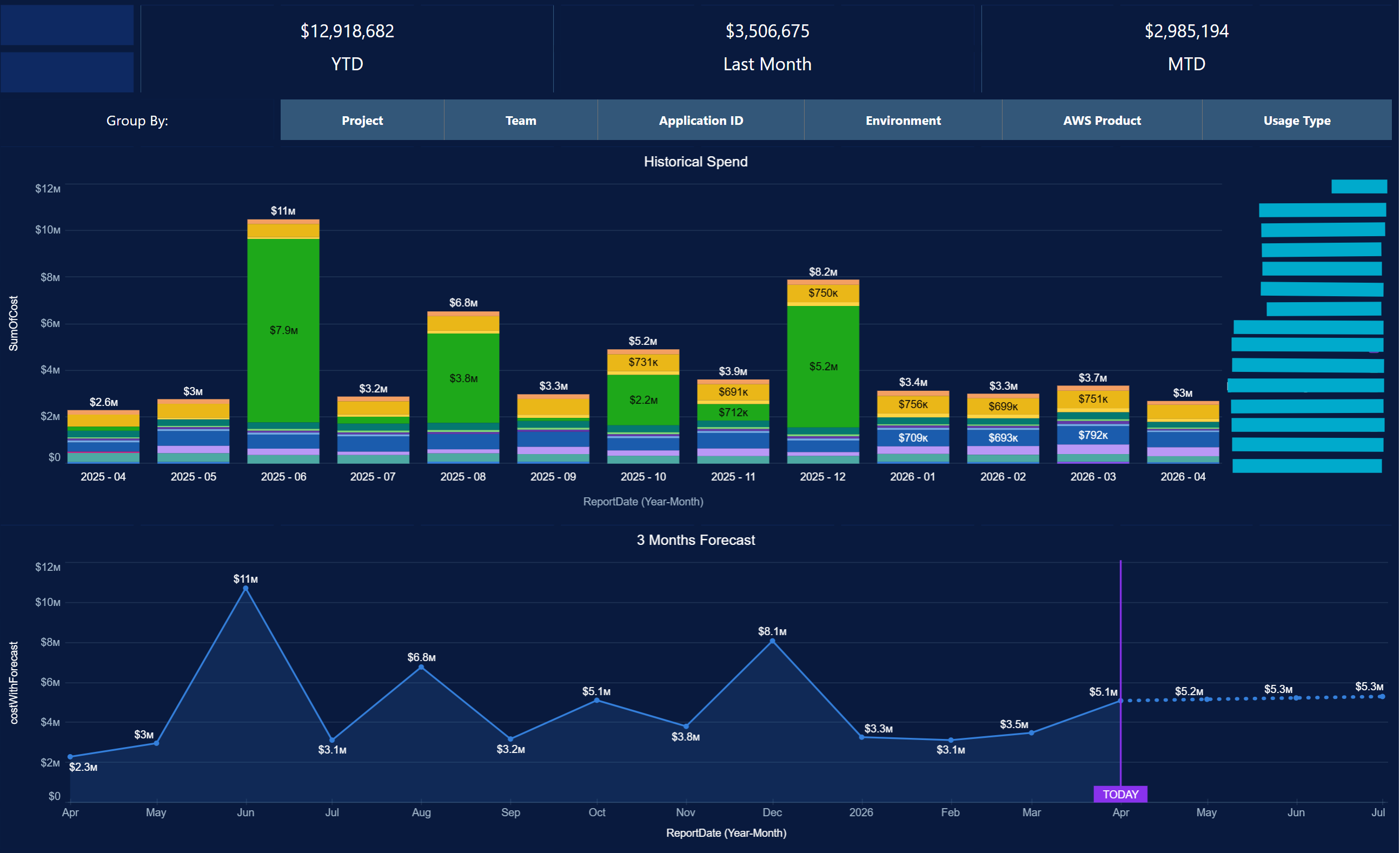Image resolution: width=1400 pixels, height=853 pixels.
Task: Click the YTD $12,918,682 card
Action: (x=347, y=46)
